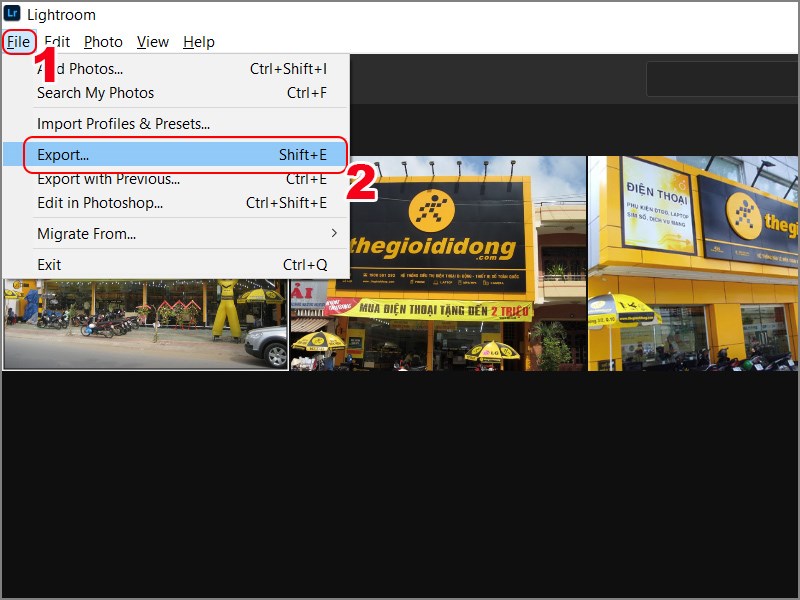Open the Photo menu
Image resolution: width=800 pixels, height=600 pixels.
(x=102, y=42)
